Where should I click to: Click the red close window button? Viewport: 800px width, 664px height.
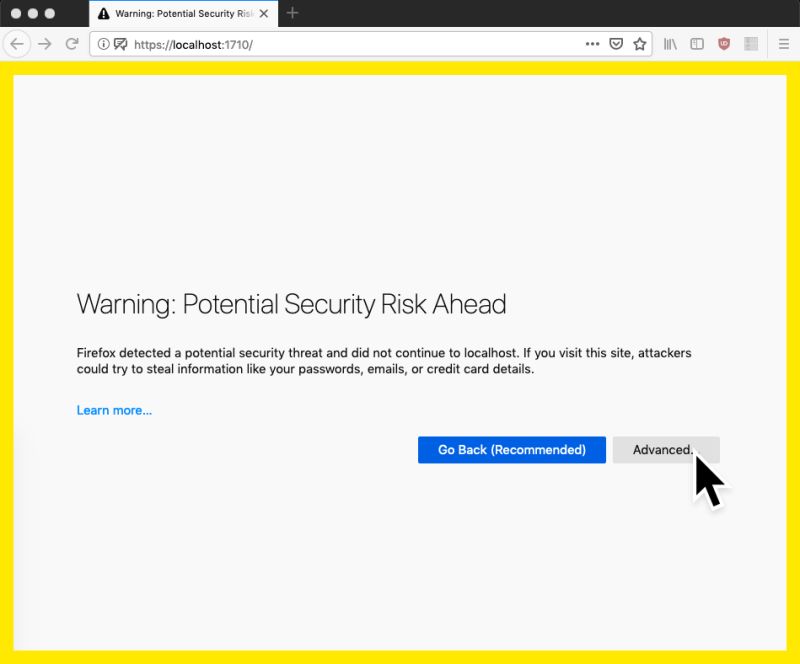click(16, 13)
